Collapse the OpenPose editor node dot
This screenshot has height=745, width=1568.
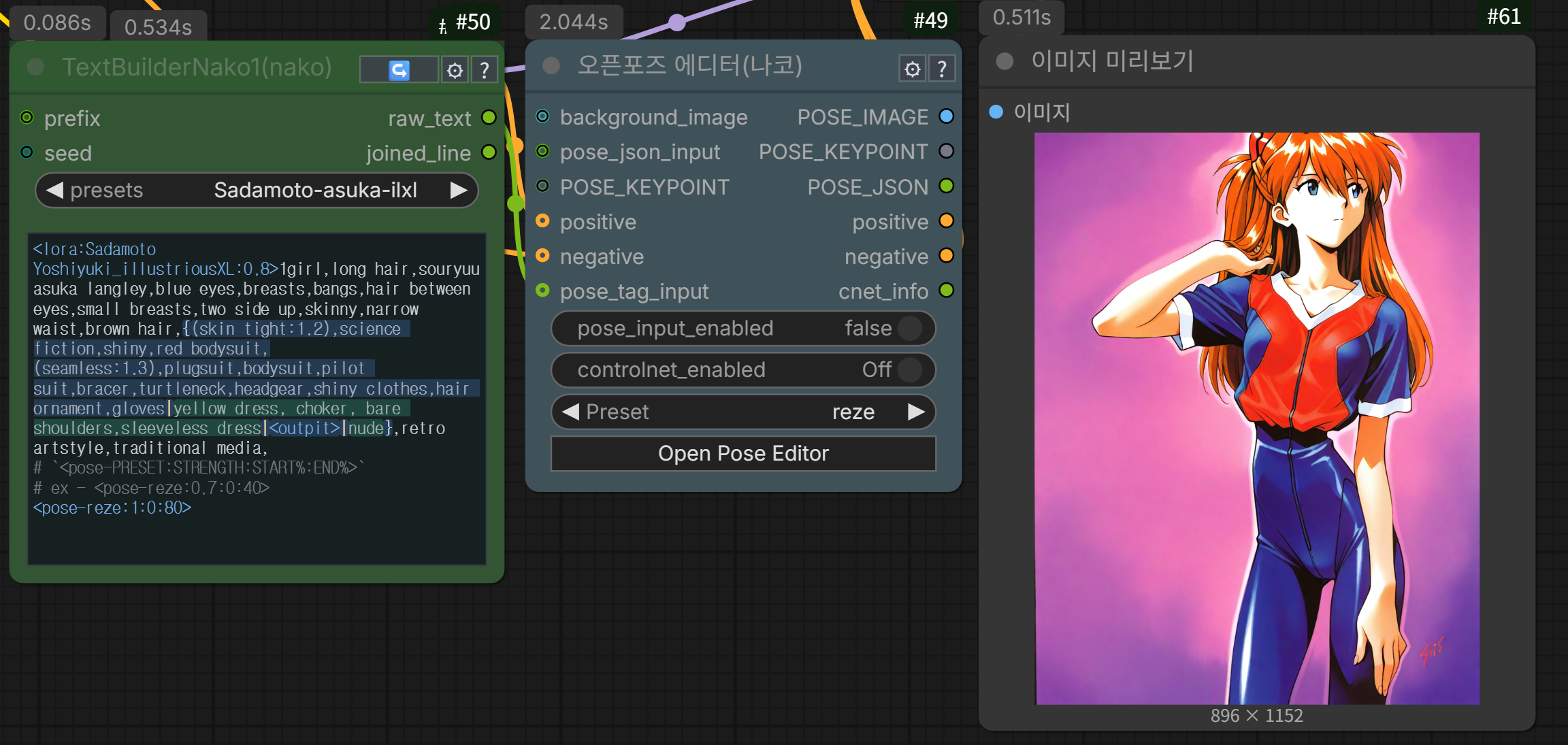coord(551,65)
